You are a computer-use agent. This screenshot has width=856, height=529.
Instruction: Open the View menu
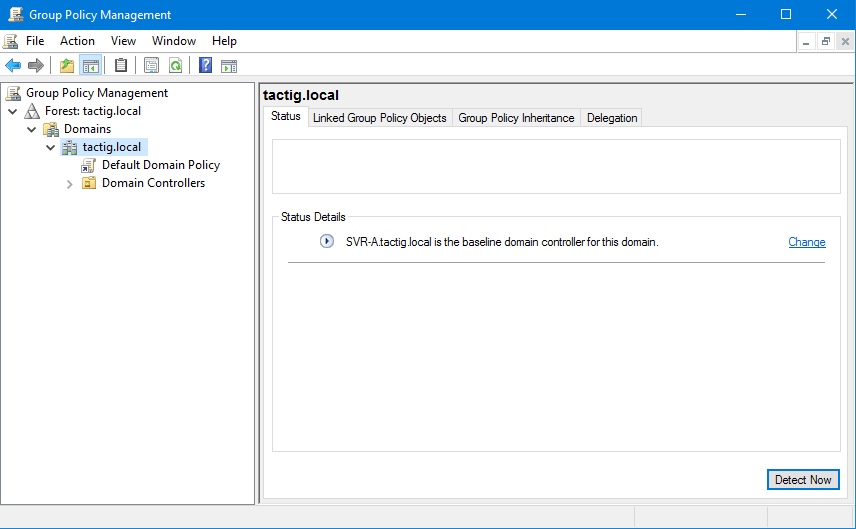pos(123,41)
